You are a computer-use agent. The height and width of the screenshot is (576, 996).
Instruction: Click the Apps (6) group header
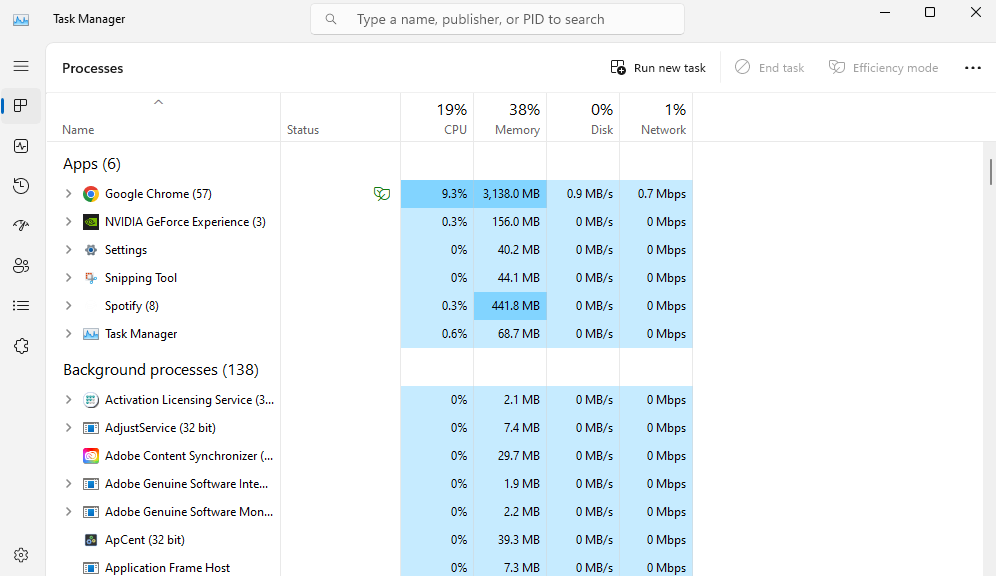[x=92, y=164]
